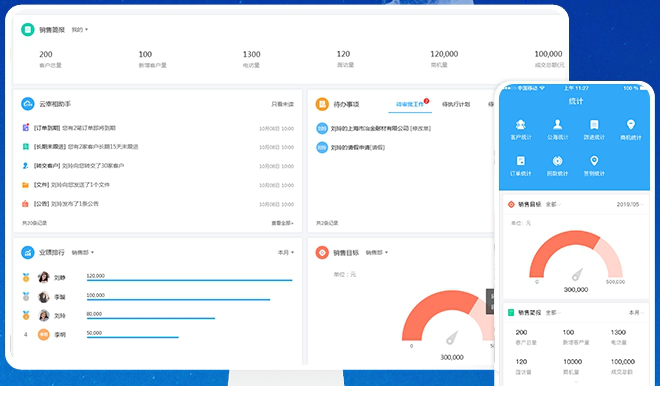Screen dimensions: 660x401
Task: Tap the 客户统计 icon on the phone
Action: click(x=521, y=126)
